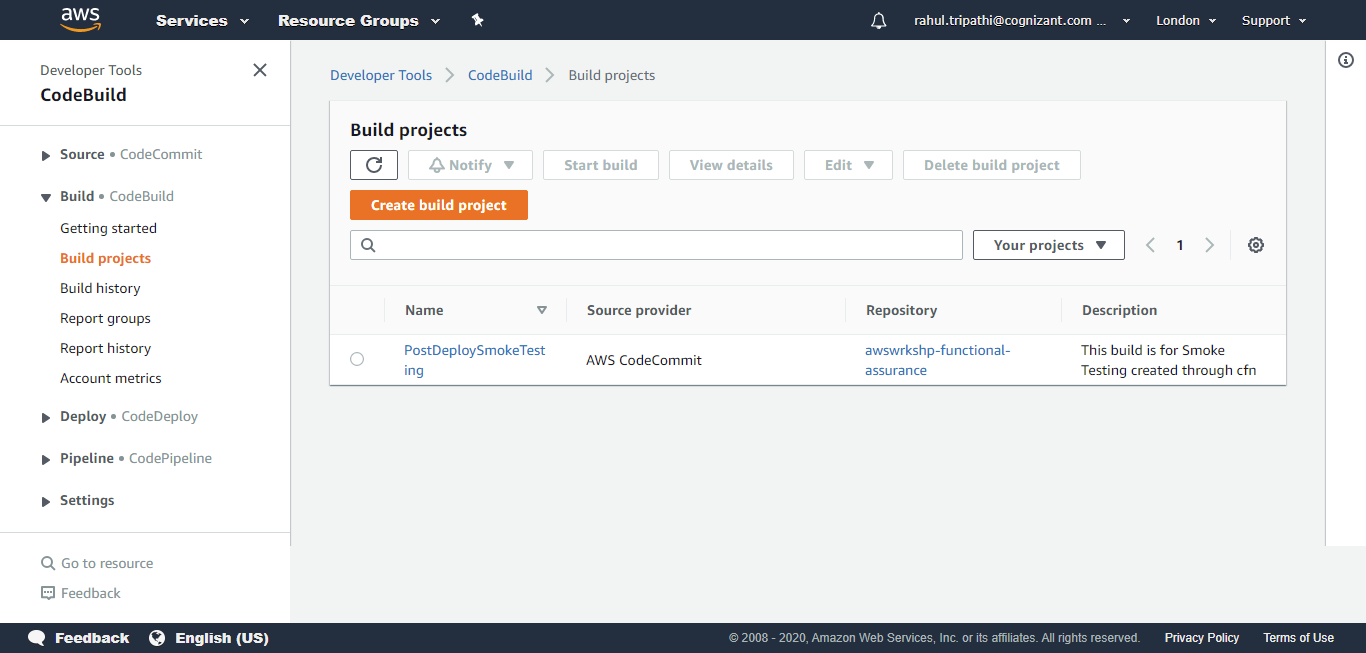
Task: Click the AWS logo home icon
Action: (81, 19)
